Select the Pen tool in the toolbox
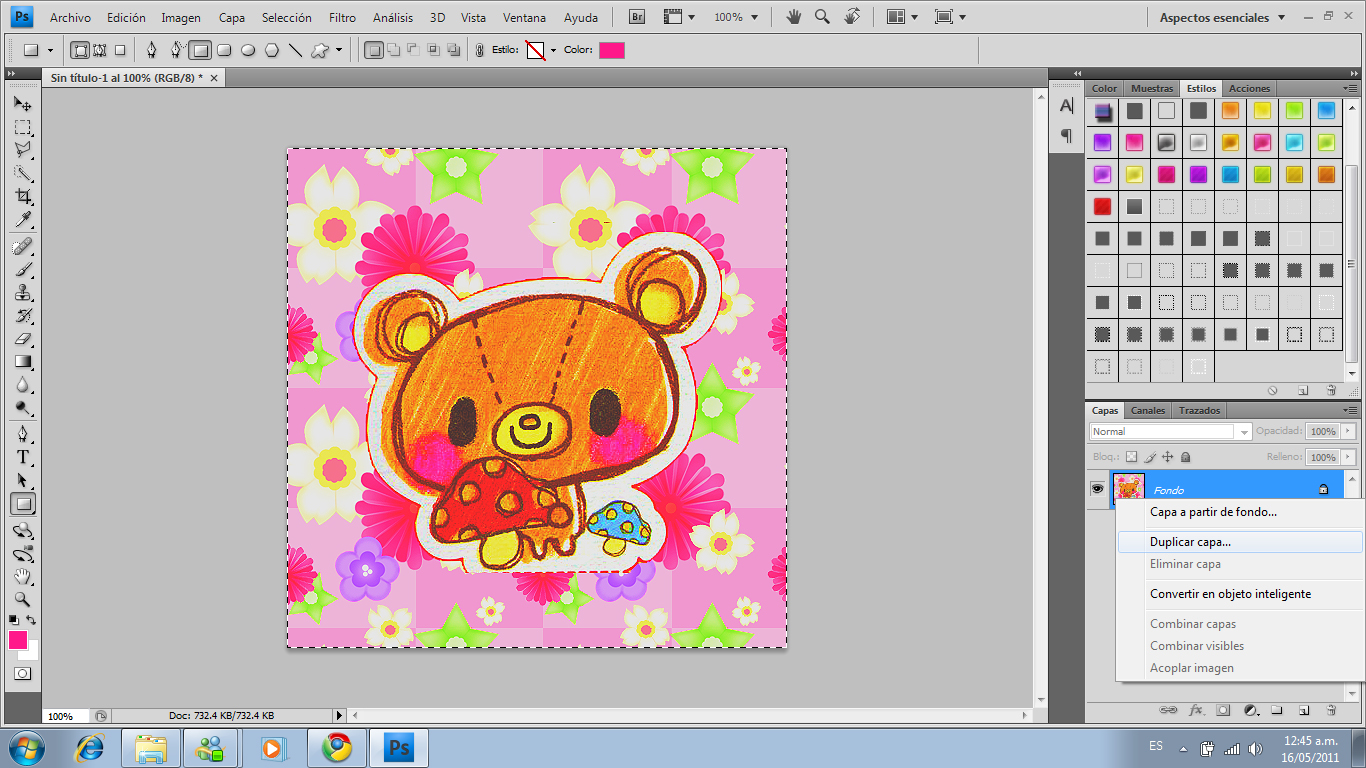 pyautogui.click(x=22, y=434)
